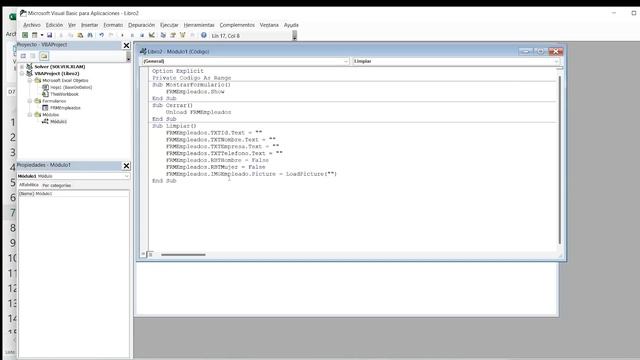Screen dimensions: 640x360
Task: Click the code window vertical scrollbar
Action: [x=560, y=160]
